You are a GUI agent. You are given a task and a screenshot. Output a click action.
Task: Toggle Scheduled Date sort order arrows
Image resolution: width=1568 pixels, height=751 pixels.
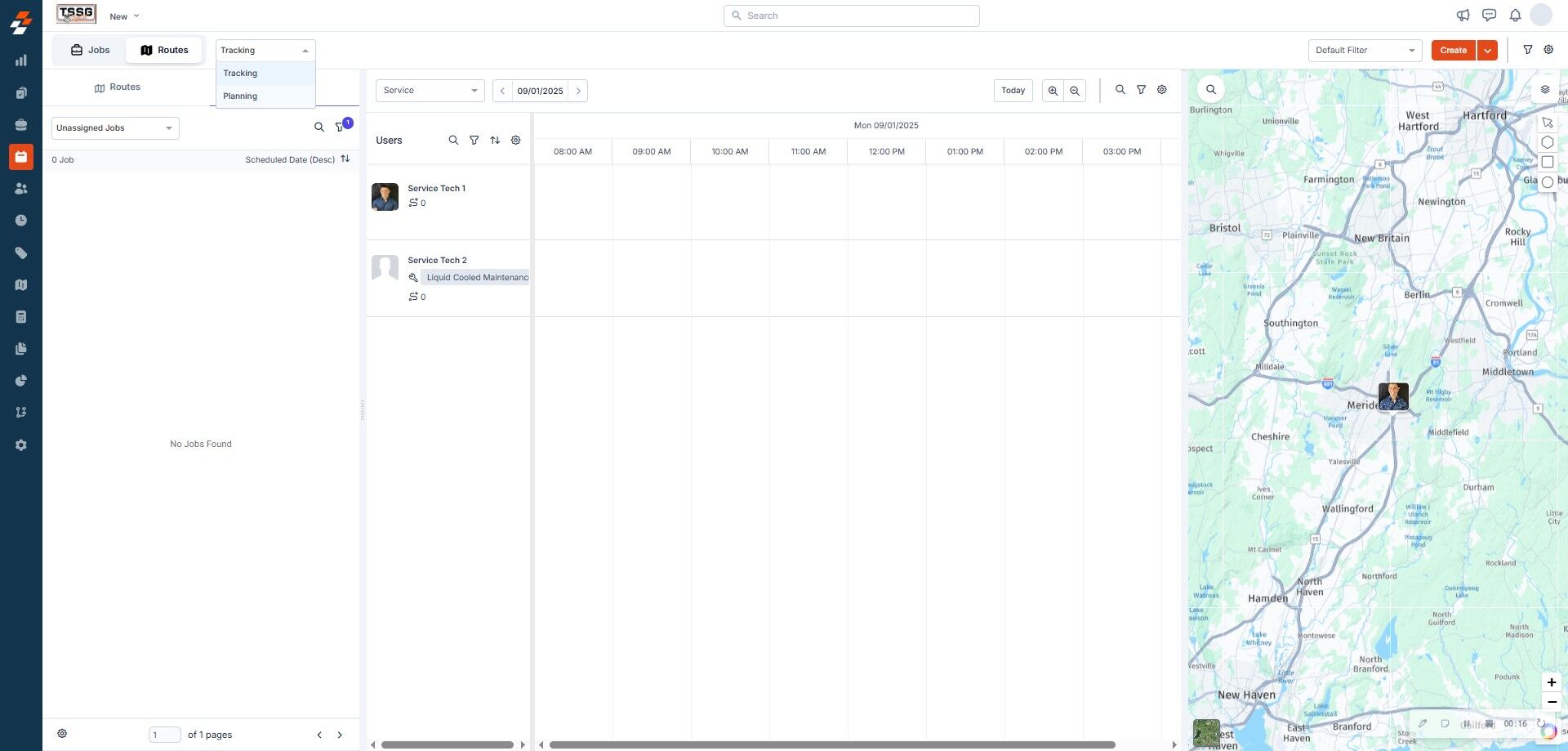345,159
